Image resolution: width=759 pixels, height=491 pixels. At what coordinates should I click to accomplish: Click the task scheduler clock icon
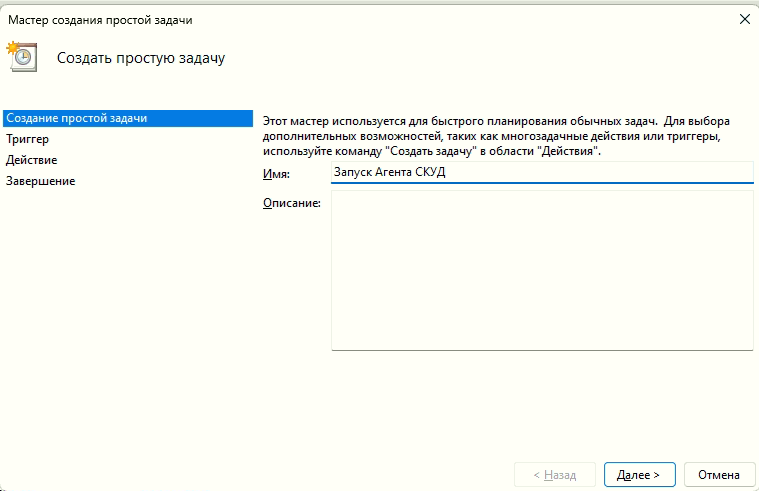tap(22, 57)
